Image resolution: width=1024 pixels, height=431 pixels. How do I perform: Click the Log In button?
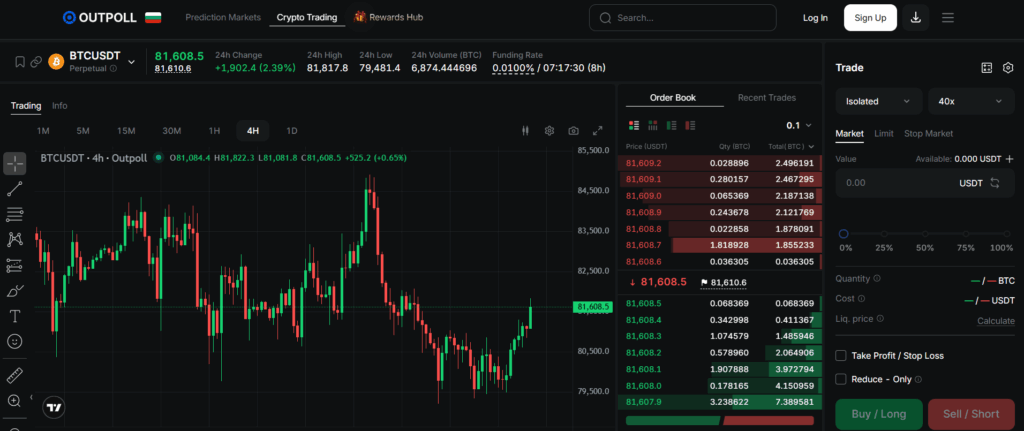[815, 18]
